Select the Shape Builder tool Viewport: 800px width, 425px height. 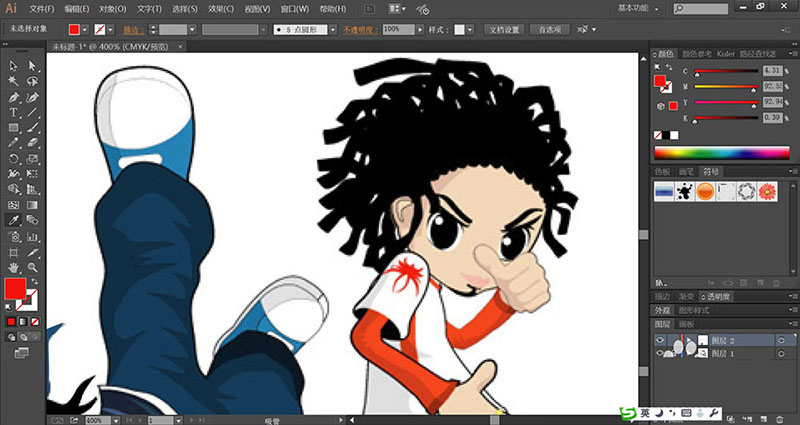pos(14,190)
